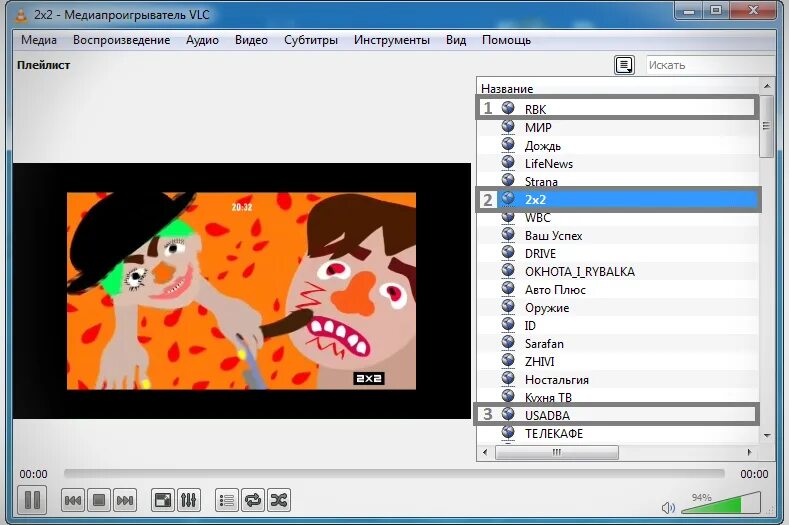Open the Медиа menu
The height and width of the screenshot is (525, 789).
click(39, 40)
